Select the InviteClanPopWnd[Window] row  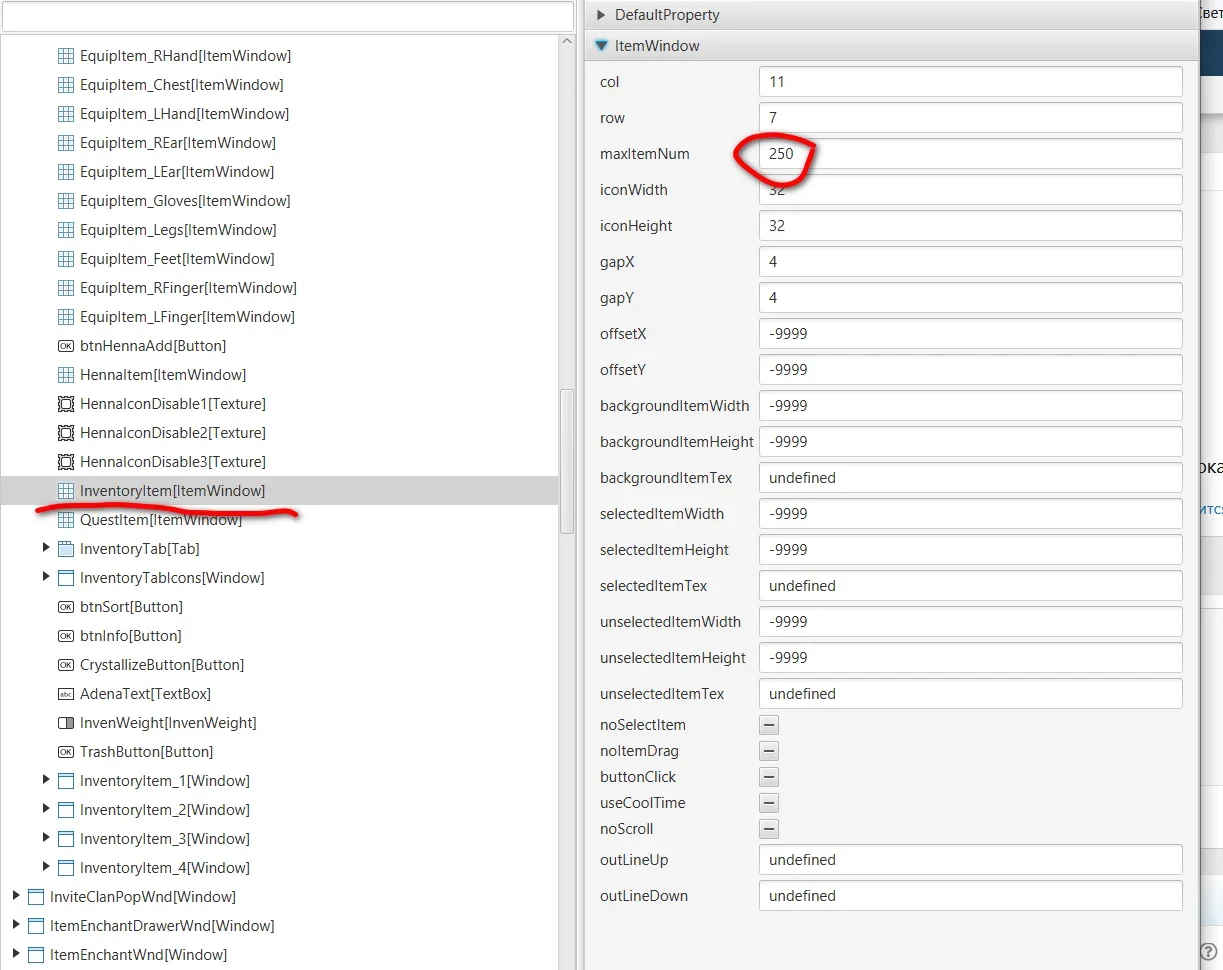279,897
